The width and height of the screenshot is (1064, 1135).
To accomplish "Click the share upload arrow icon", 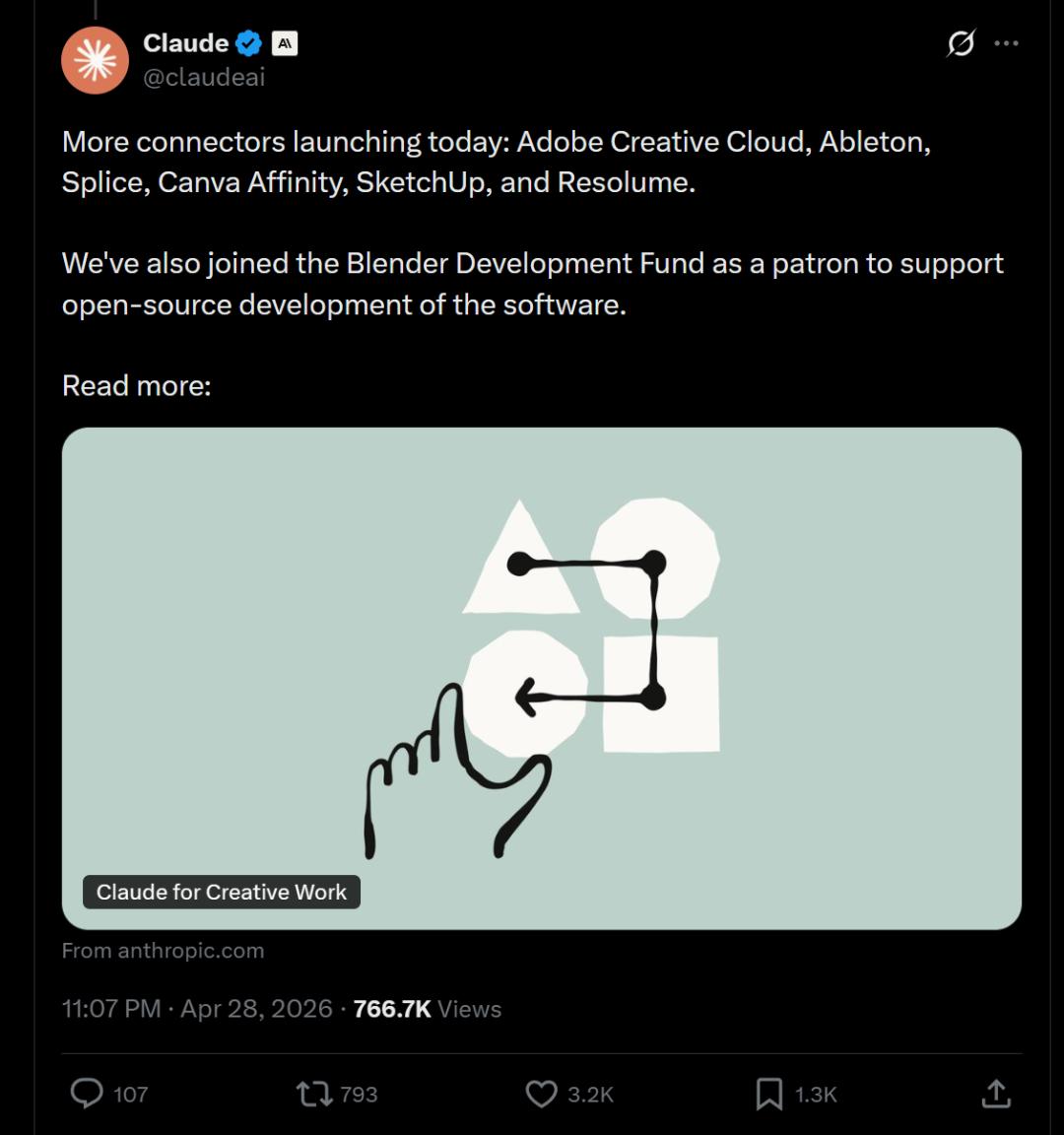I will [996, 1093].
